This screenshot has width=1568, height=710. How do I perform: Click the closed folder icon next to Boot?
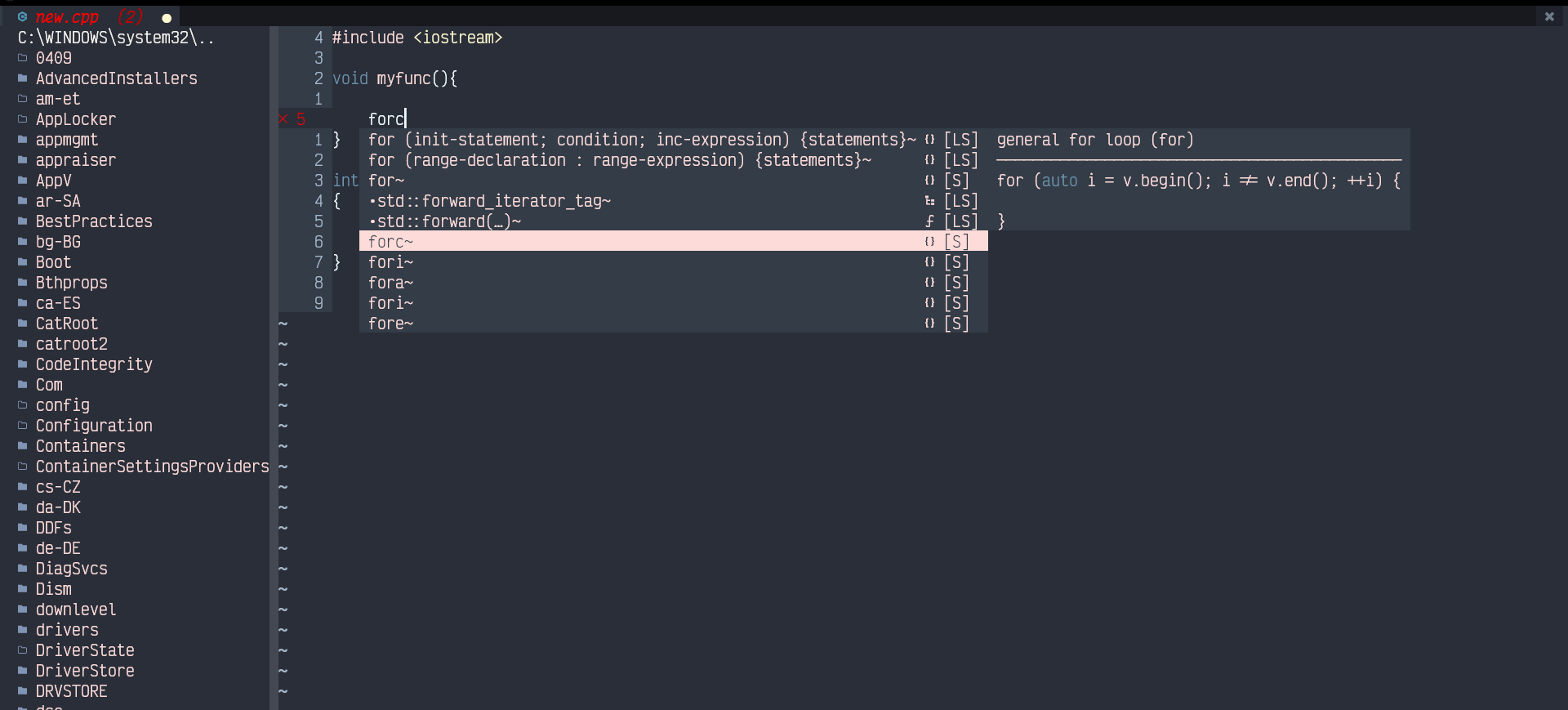(x=21, y=262)
